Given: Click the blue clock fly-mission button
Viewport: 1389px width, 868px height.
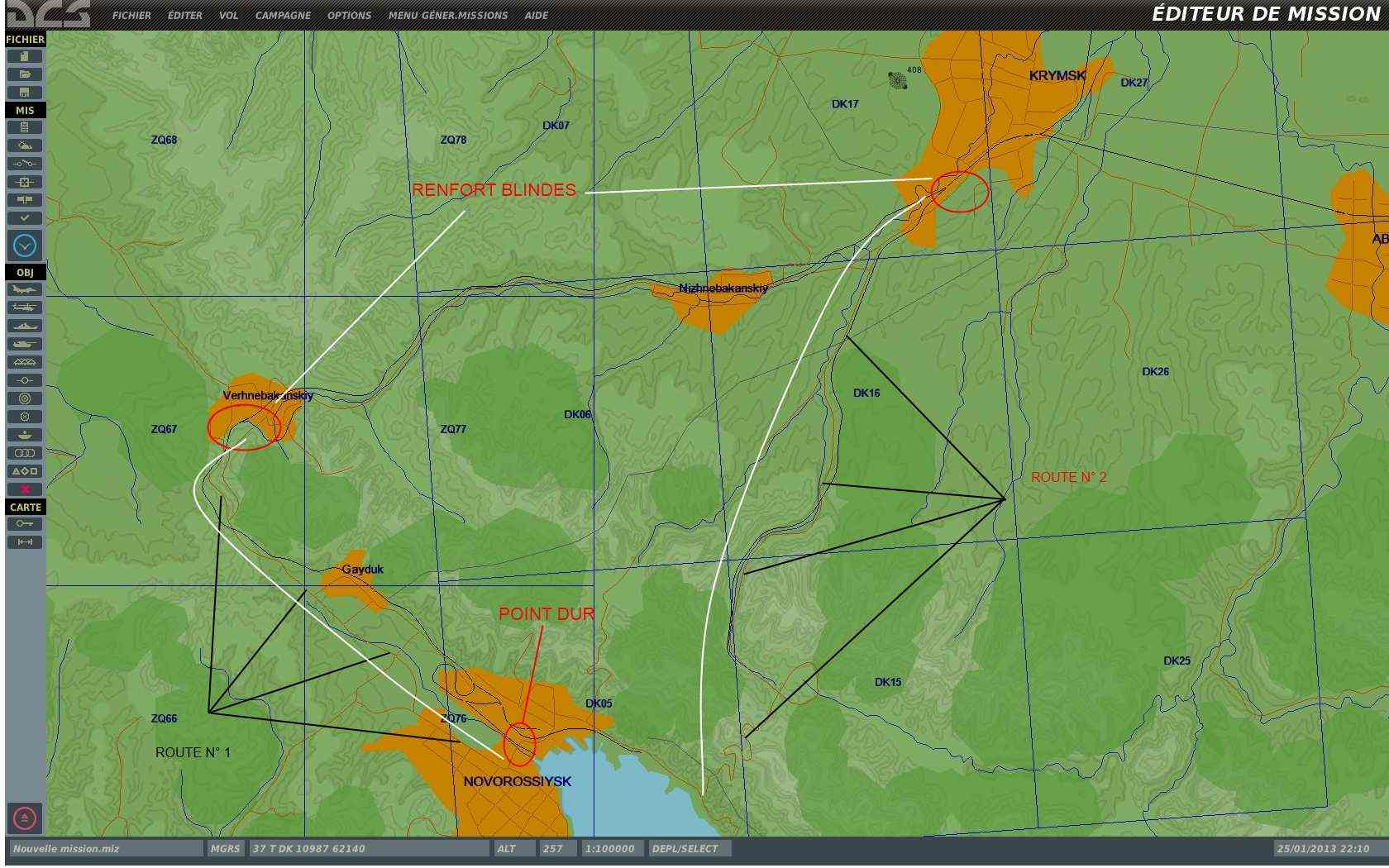Looking at the screenshot, I should click(25, 246).
